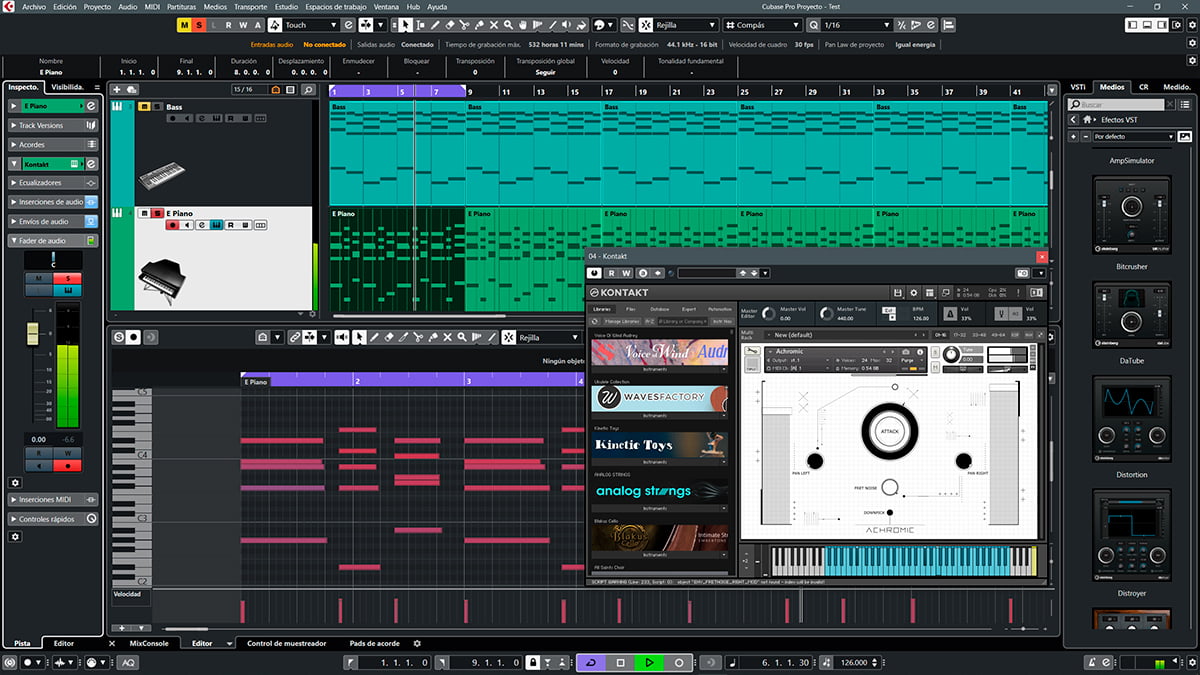Viewport: 1200px width, 675px height.
Task: Toggle the global Mute M button
Action: [x=184, y=24]
